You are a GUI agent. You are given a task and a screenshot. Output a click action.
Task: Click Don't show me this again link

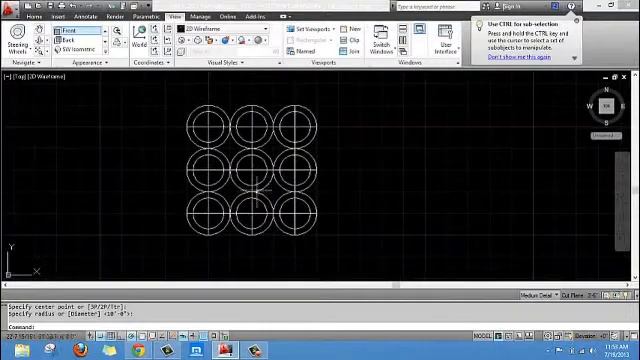pyautogui.click(x=519, y=57)
